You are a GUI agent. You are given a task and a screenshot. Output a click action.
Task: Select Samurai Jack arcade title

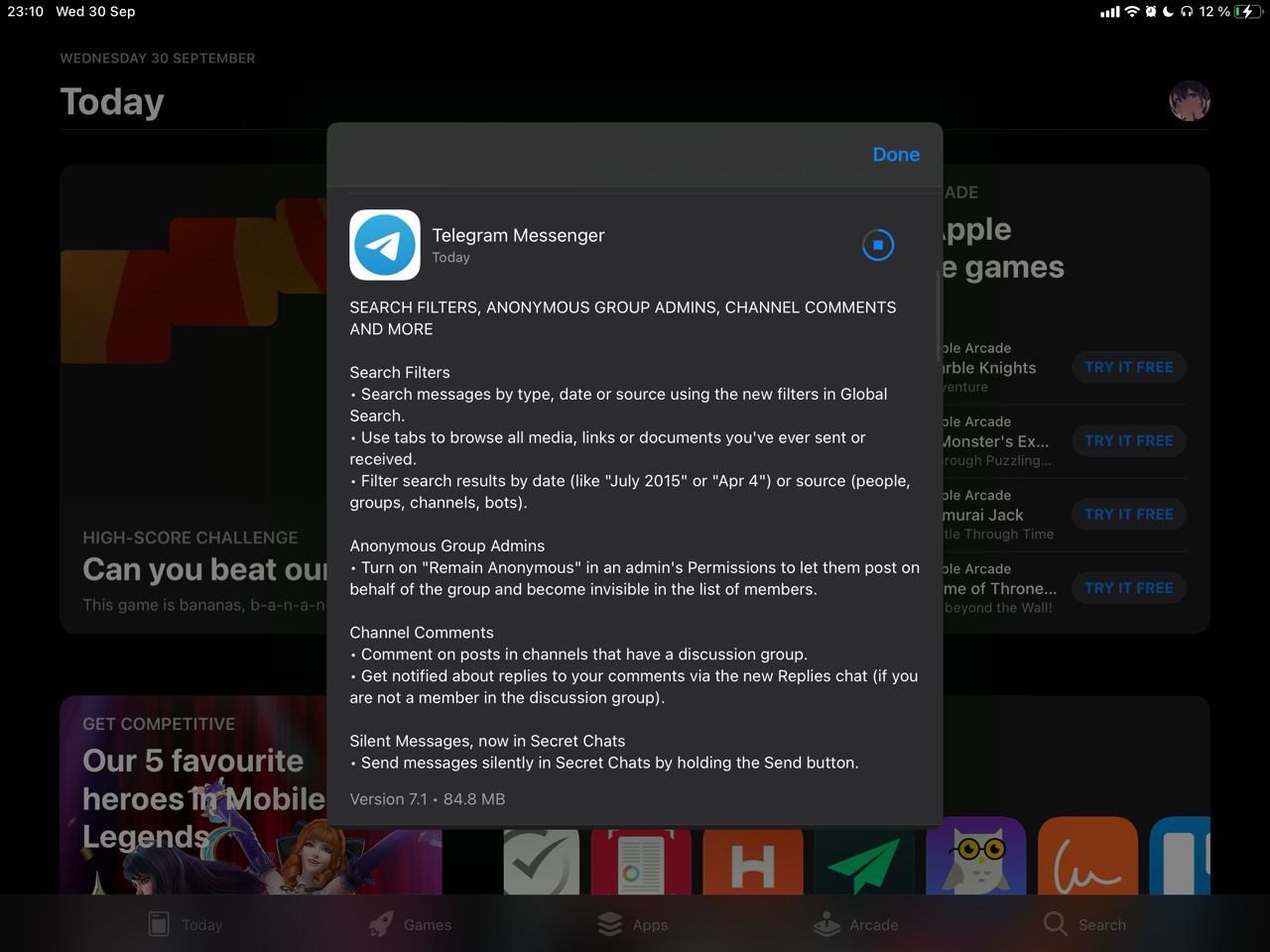click(x=983, y=515)
